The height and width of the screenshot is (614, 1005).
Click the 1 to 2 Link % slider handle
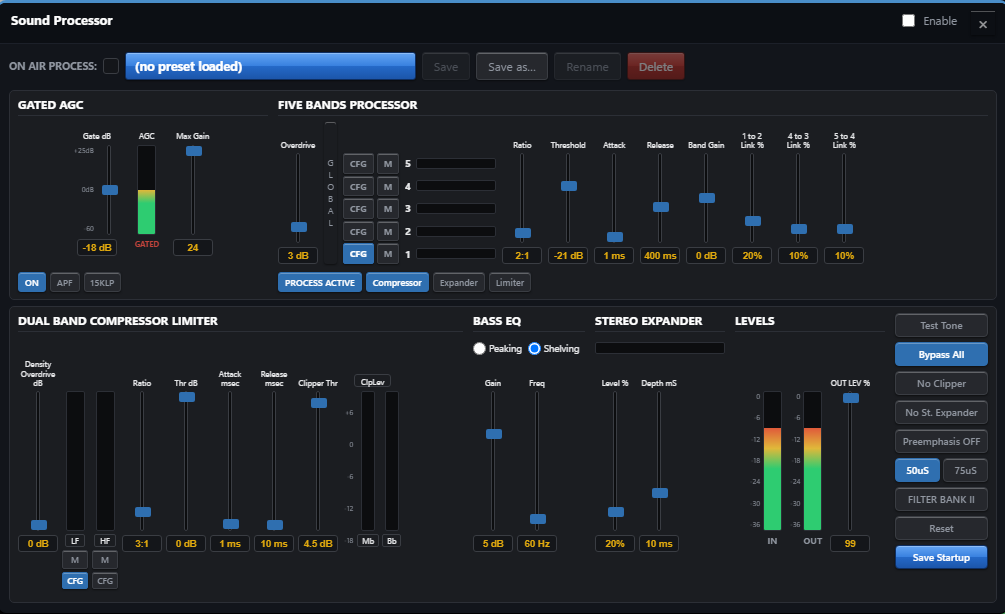click(753, 221)
